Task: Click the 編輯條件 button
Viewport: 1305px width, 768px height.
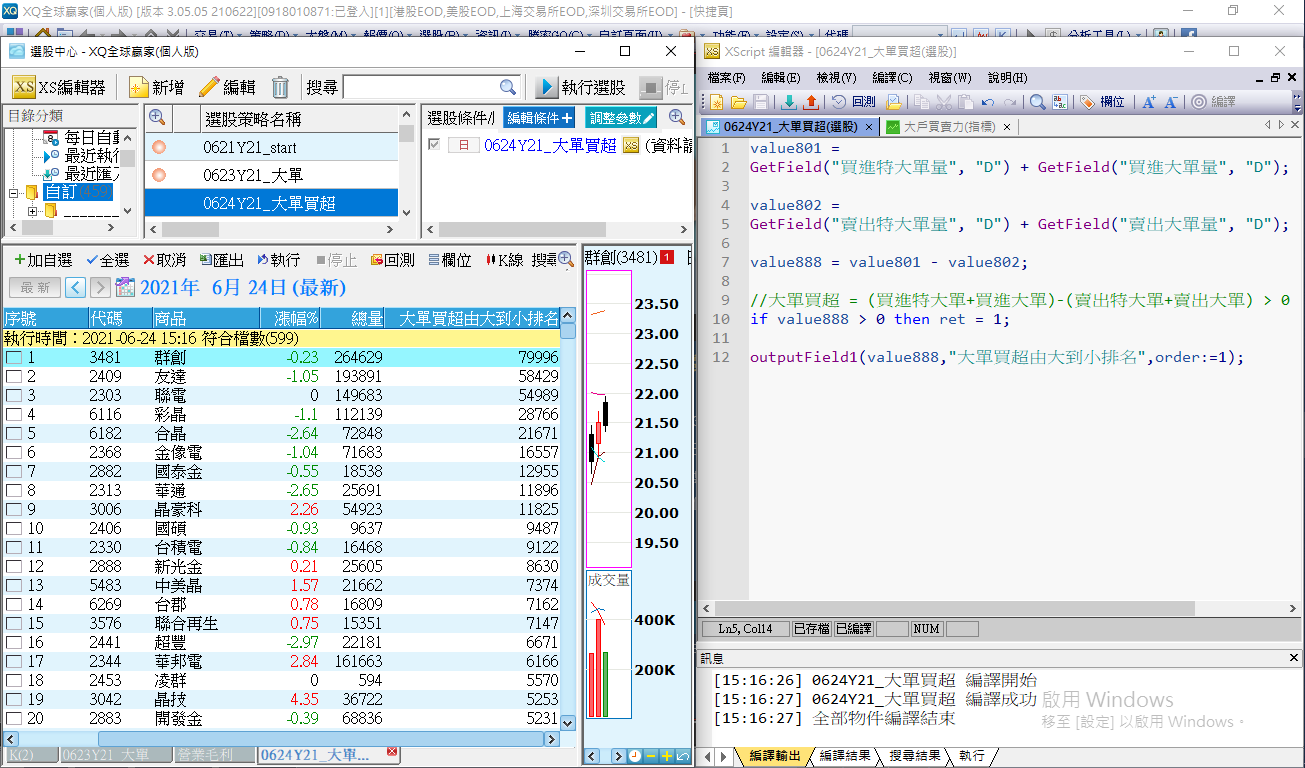Action: (x=540, y=118)
